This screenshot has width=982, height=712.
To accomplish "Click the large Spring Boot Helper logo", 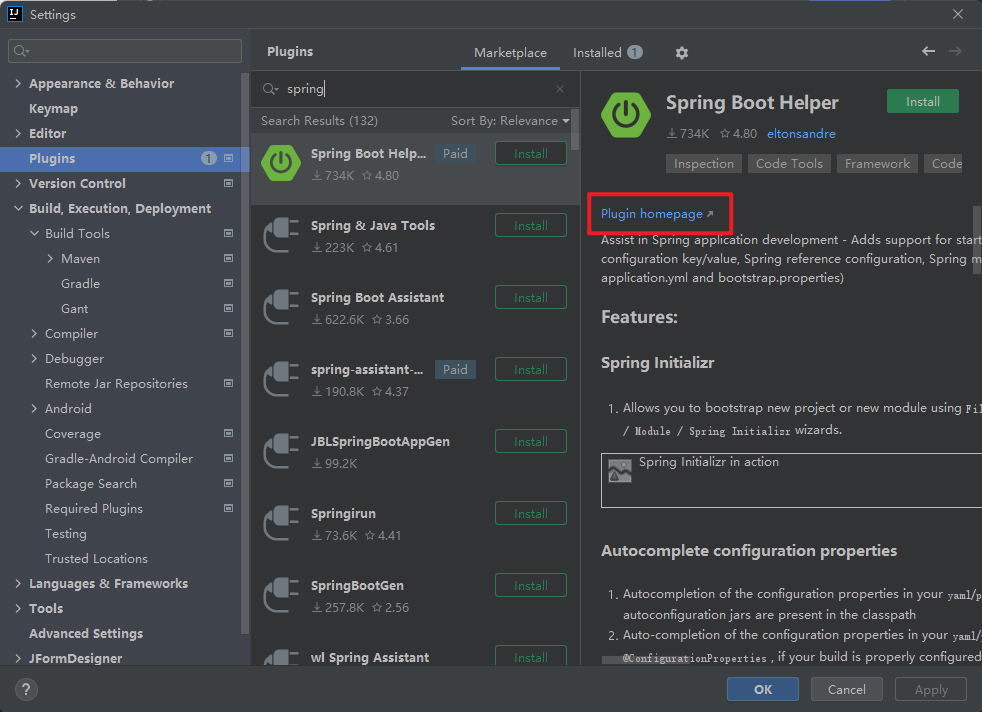I will point(626,115).
